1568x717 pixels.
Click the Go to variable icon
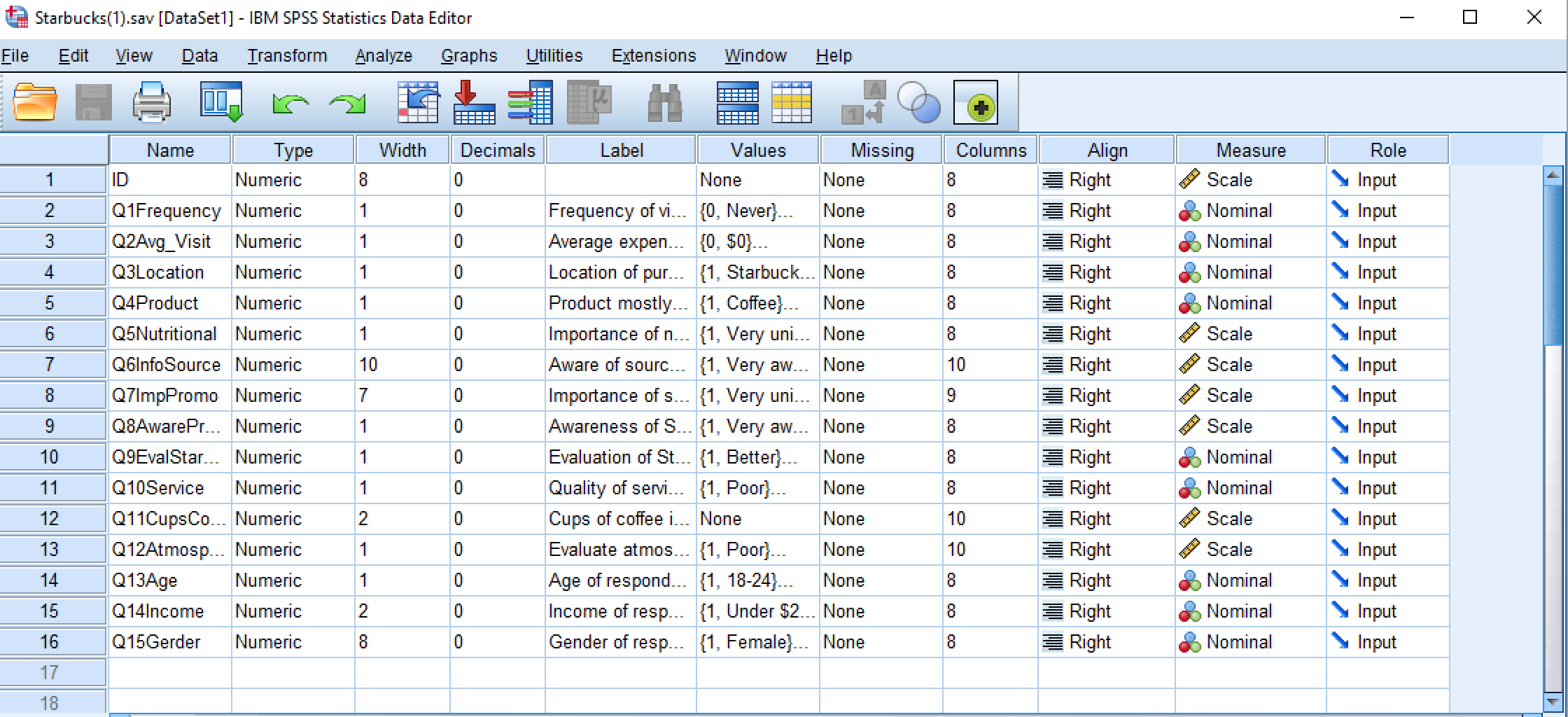[474, 102]
